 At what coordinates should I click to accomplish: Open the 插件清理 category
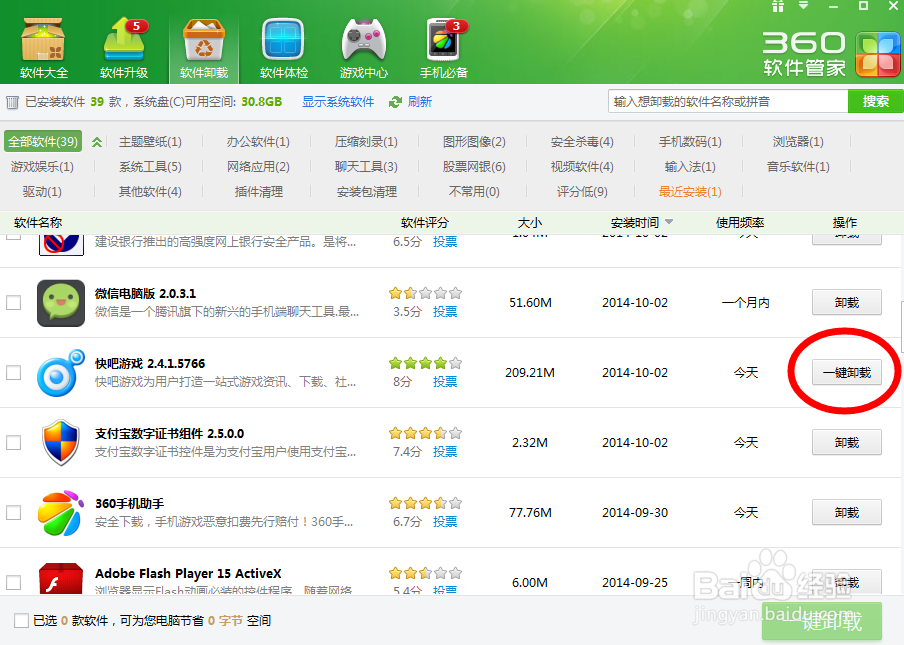[x=258, y=191]
